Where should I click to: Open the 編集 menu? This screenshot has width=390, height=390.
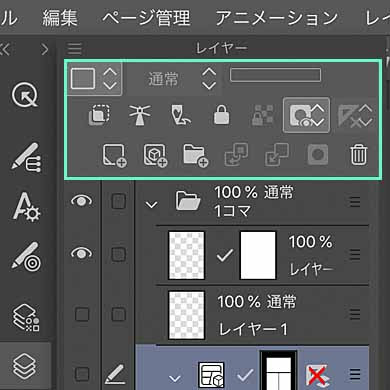pos(60,18)
